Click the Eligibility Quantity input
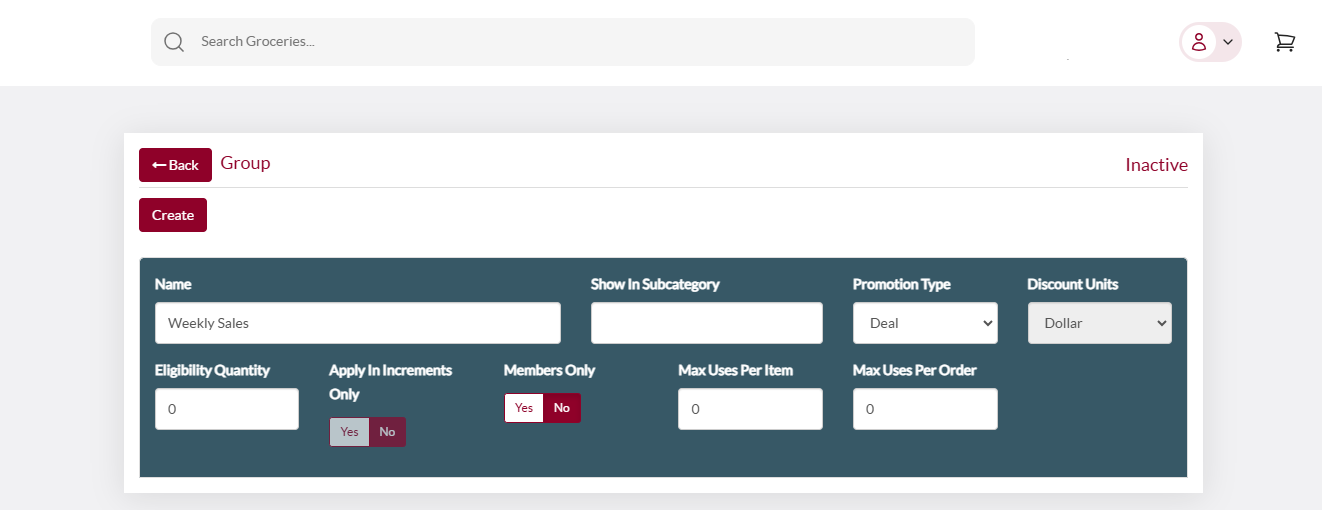The height and width of the screenshot is (510, 1322). pos(227,409)
